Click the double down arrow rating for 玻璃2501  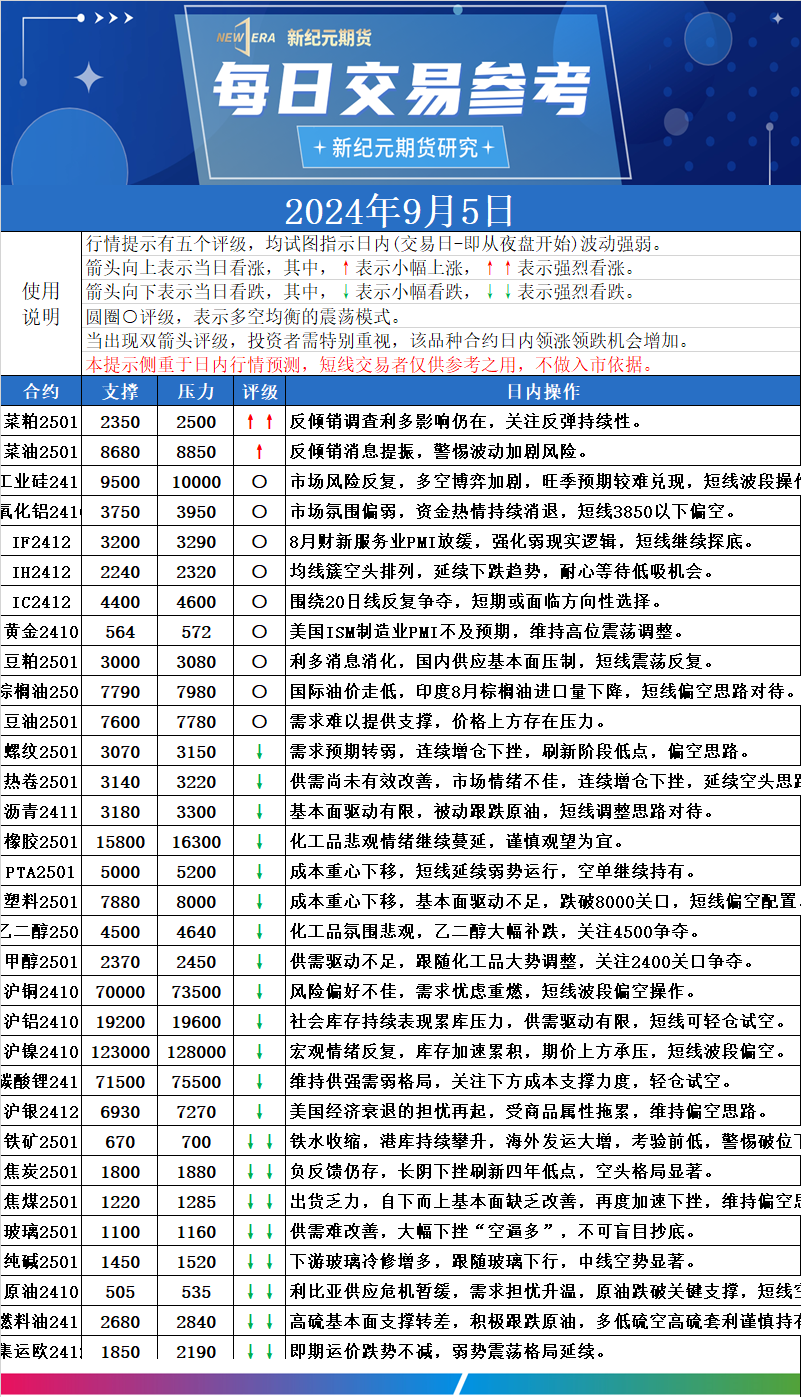point(259,1232)
